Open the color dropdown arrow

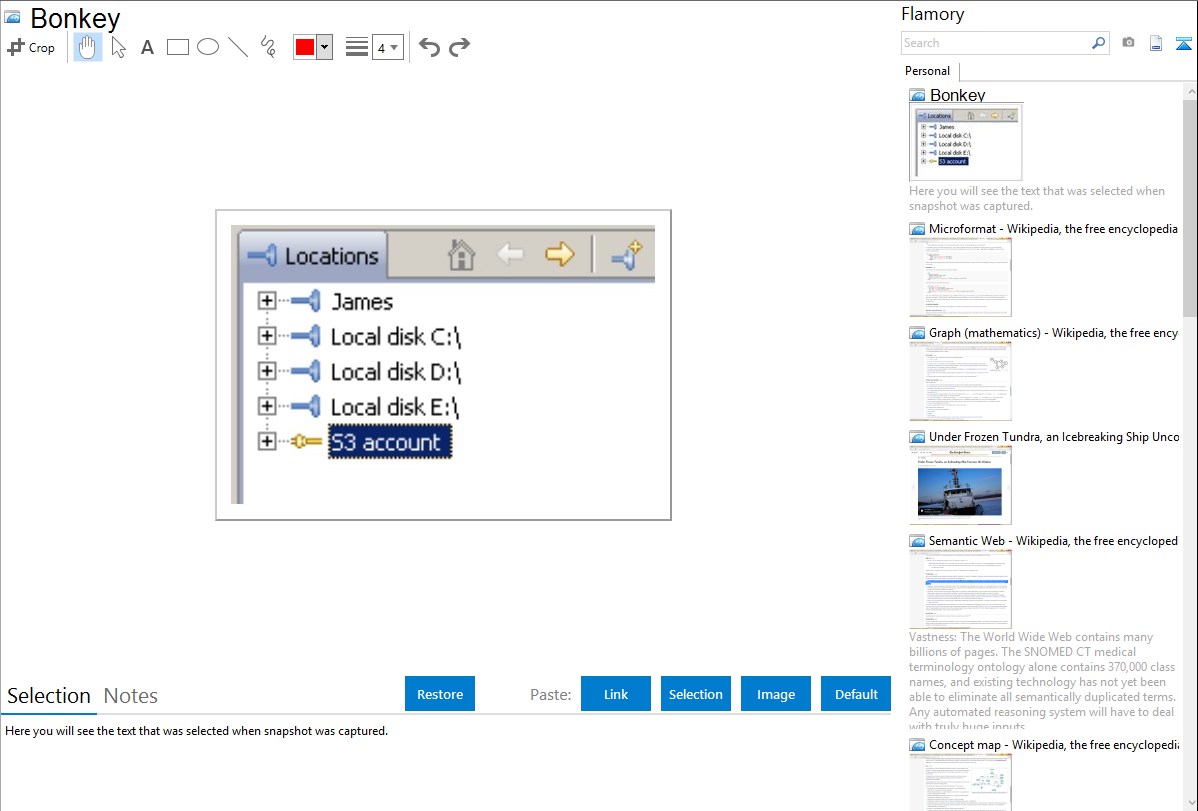pyautogui.click(x=325, y=47)
